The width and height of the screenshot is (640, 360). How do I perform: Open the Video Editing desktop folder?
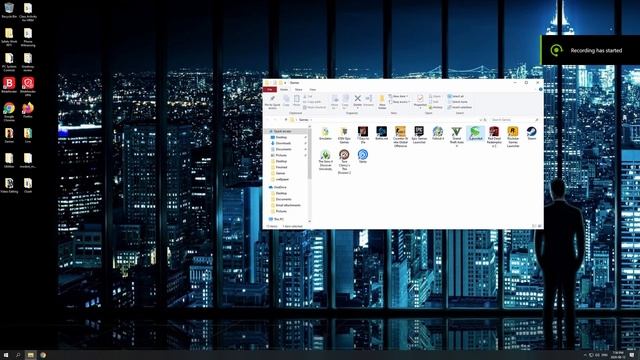[x=9, y=186]
